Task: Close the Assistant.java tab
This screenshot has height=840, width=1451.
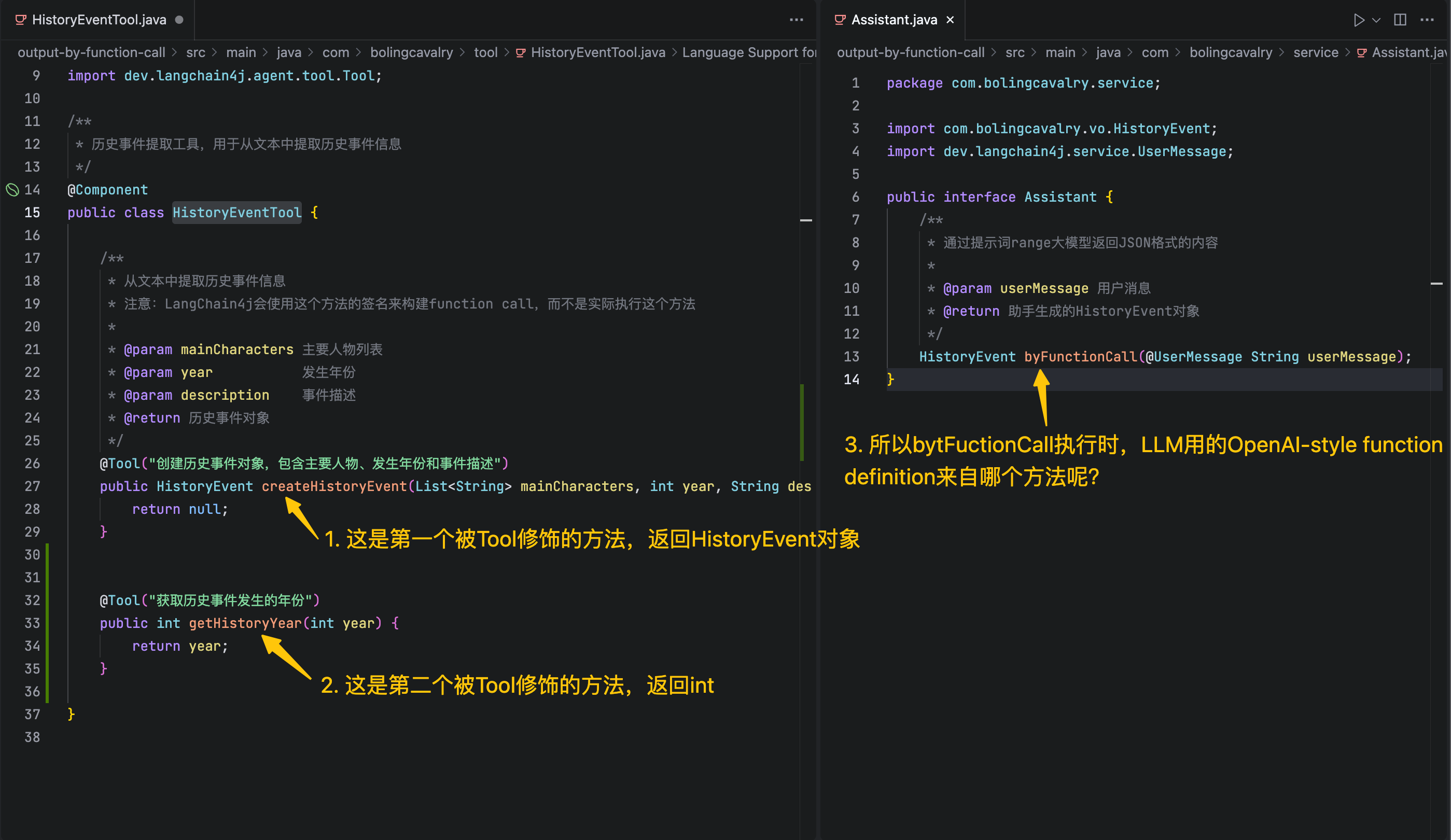Action: coord(950,20)
